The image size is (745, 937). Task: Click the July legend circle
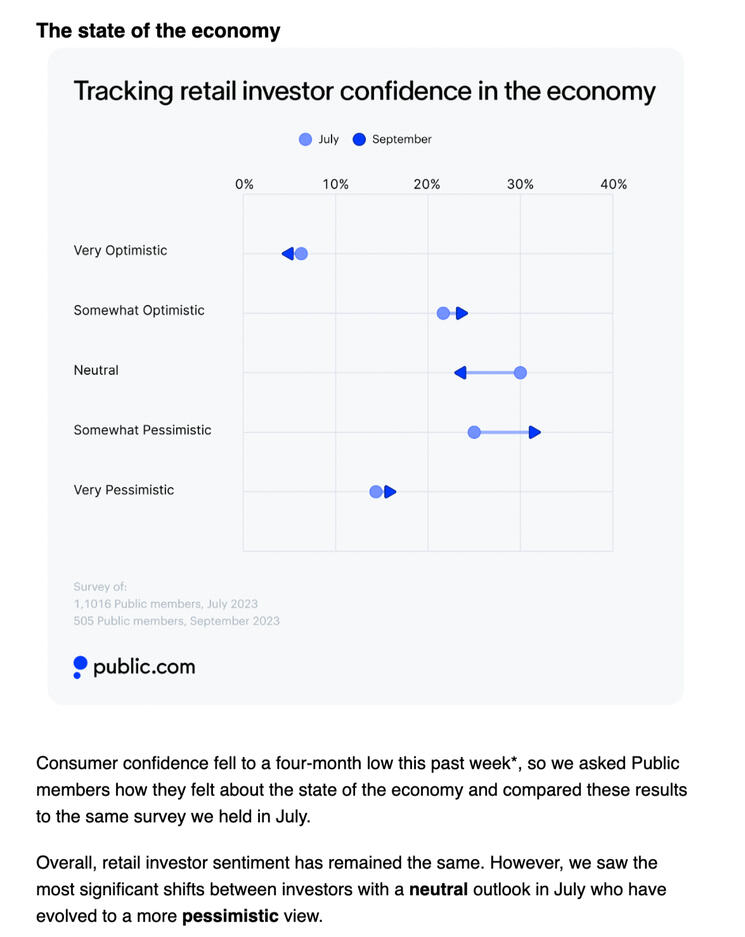305,140
